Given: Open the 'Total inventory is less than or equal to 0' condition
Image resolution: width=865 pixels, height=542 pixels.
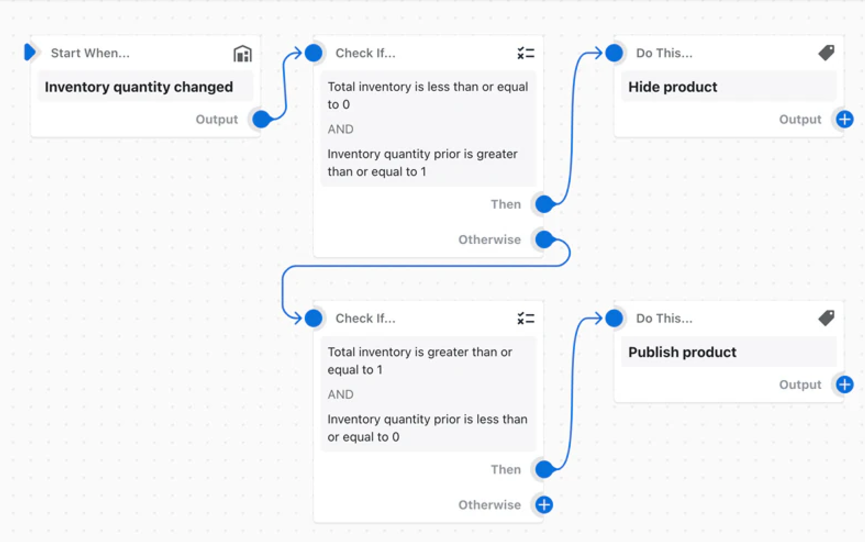Looking at the screenshot, I should click(x=428, y=95).
